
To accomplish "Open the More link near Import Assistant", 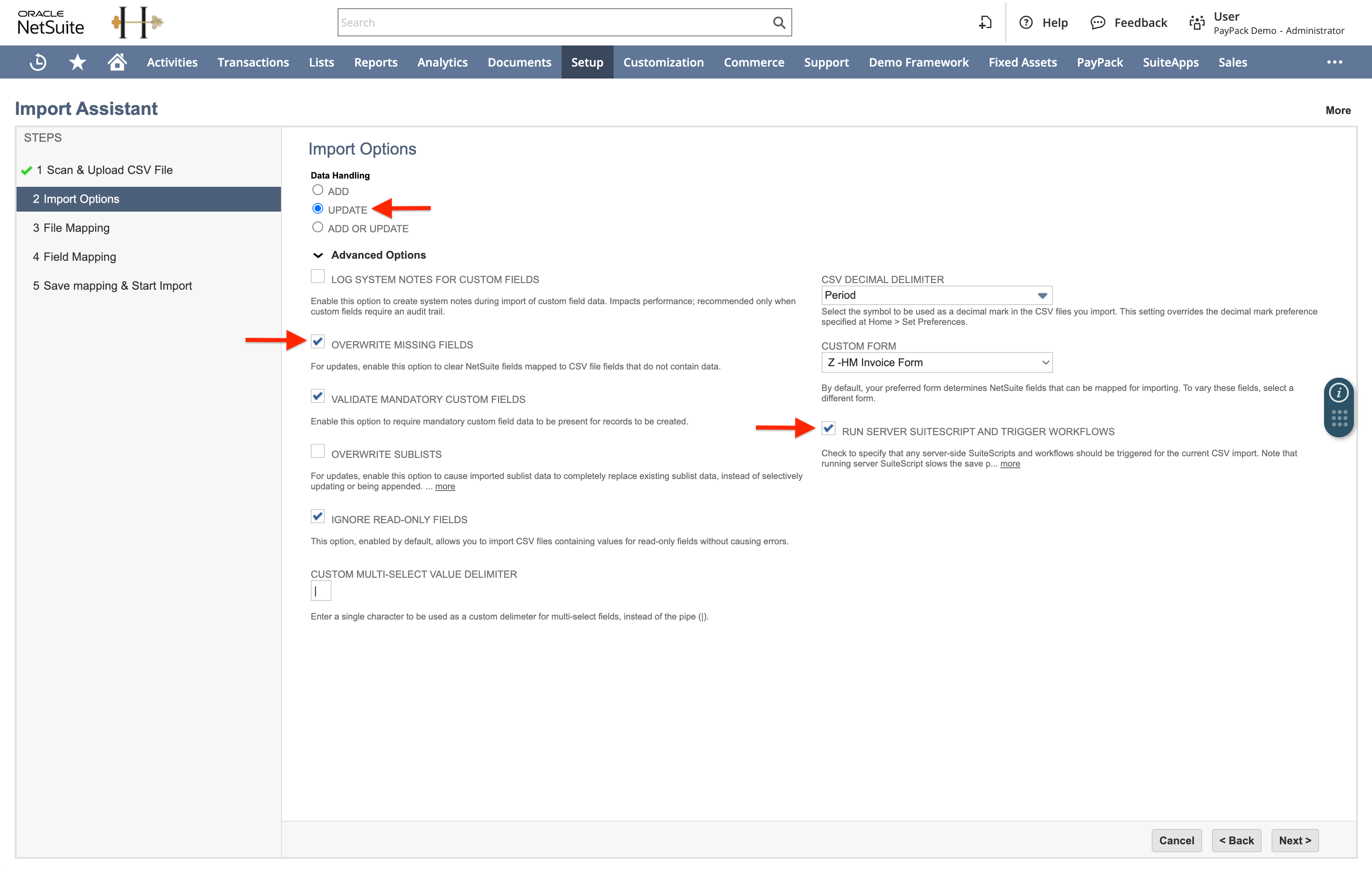I will (1338, 110).
